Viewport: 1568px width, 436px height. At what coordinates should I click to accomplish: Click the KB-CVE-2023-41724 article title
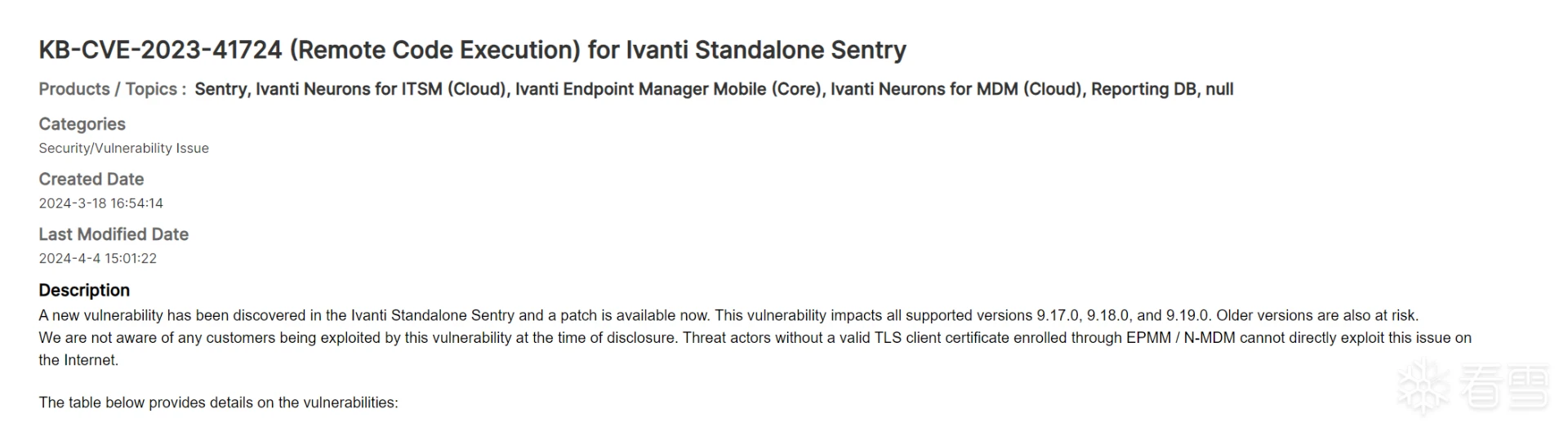472,50
